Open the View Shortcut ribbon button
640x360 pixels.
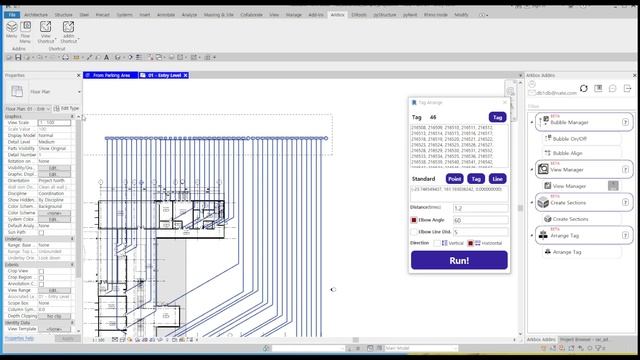46,32
